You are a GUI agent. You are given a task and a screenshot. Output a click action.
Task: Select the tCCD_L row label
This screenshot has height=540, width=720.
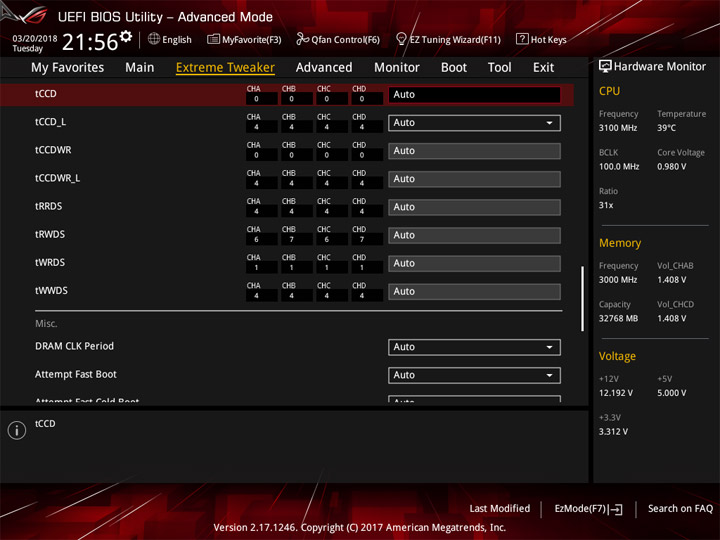pos(51,122)
